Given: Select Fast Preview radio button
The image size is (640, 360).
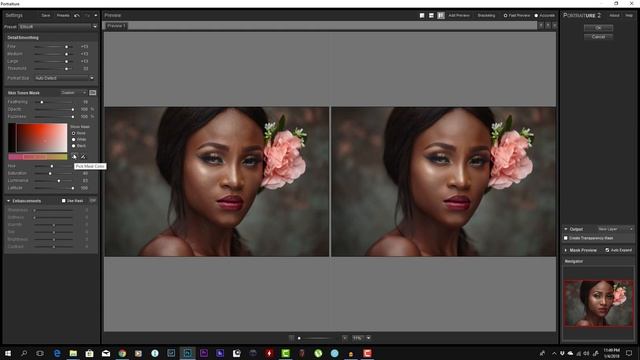Looking at the screenshot, I should 505,16.
